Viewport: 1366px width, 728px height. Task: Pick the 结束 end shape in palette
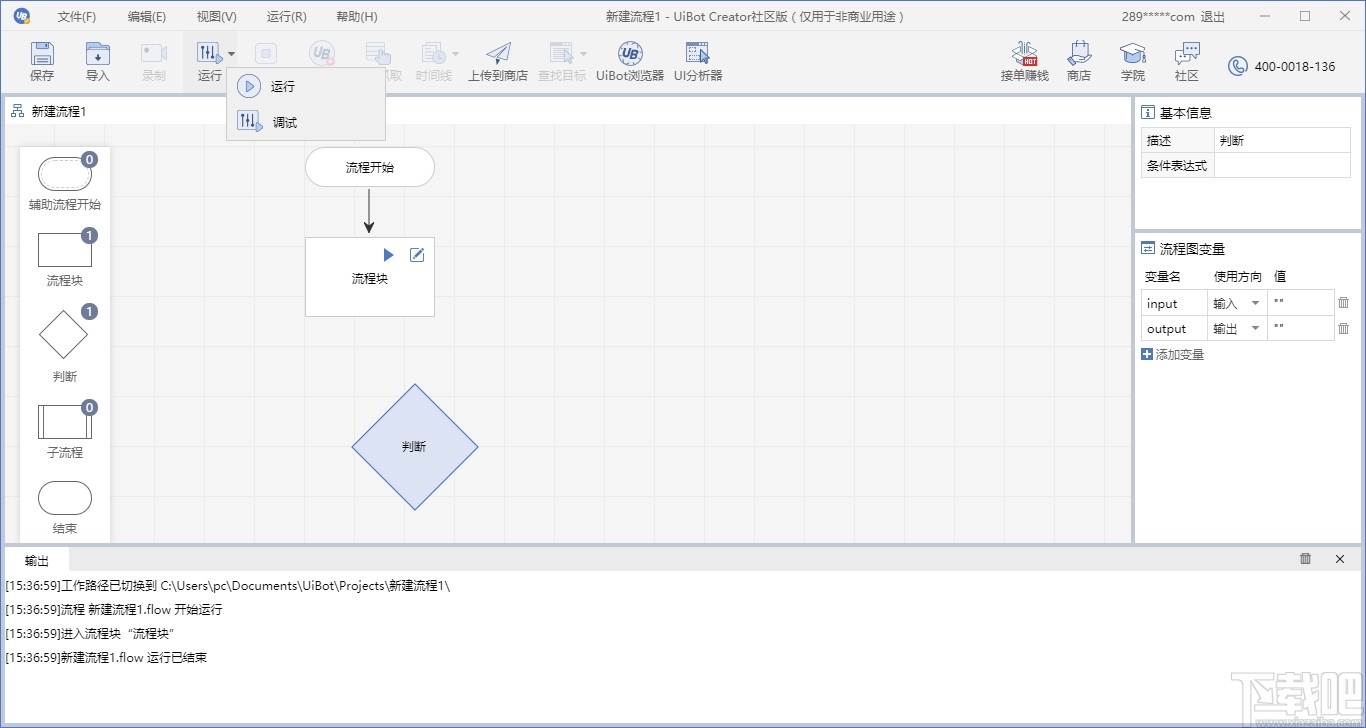click(x=65, y=498)
